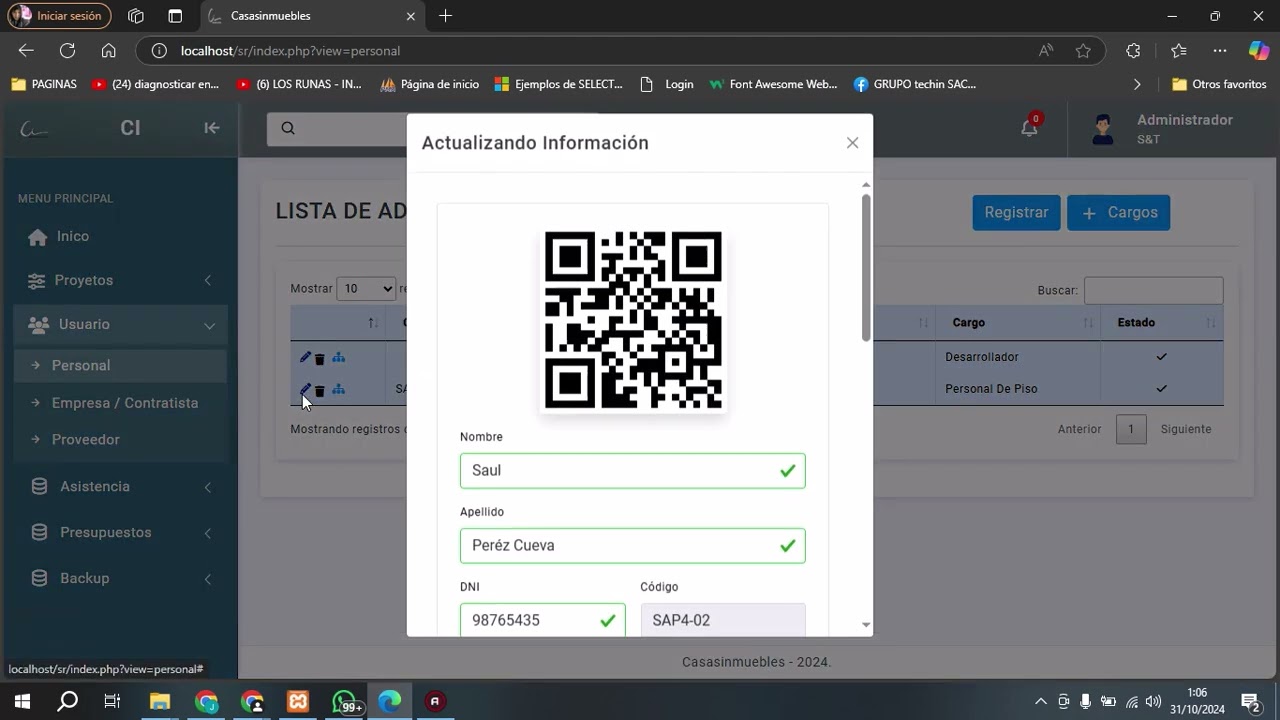Open the PAGINAS bookmarks folder
The width and height of the screenshot is (1280, 720).
tap(44, 85)
